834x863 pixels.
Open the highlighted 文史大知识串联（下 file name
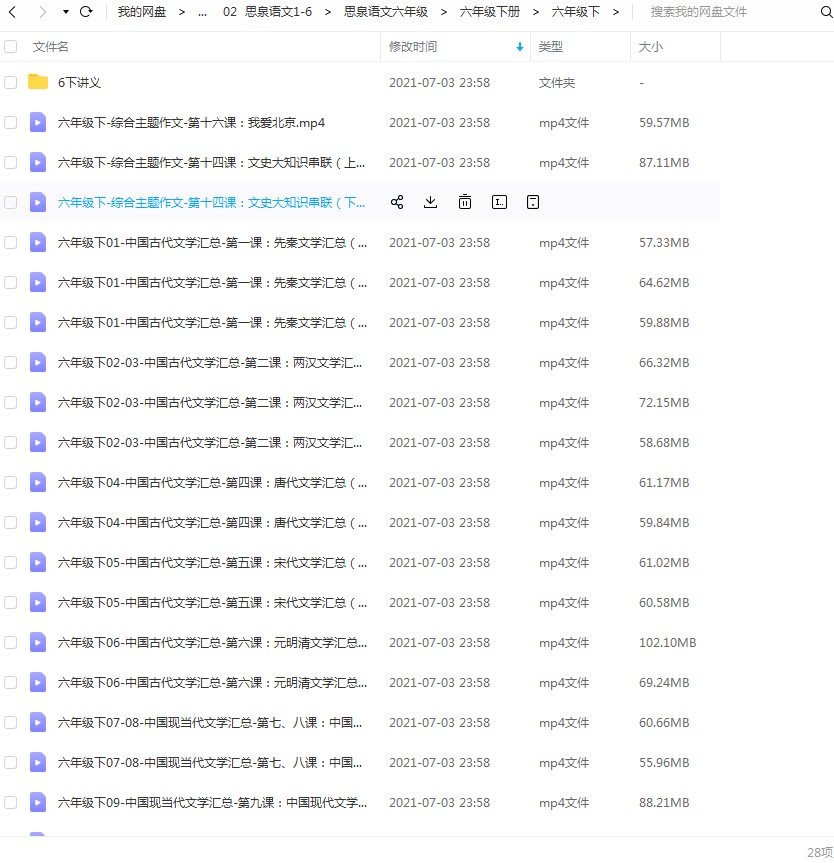[211, 203]
